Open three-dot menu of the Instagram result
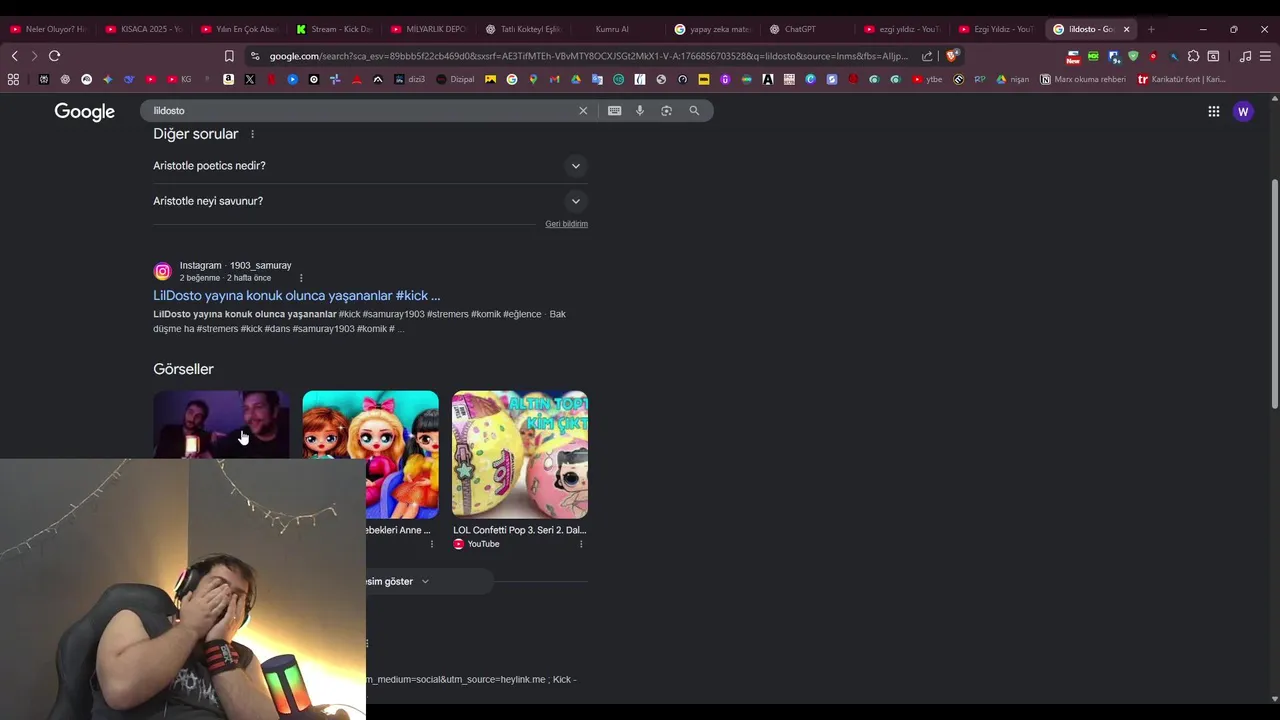 (301, 278)
